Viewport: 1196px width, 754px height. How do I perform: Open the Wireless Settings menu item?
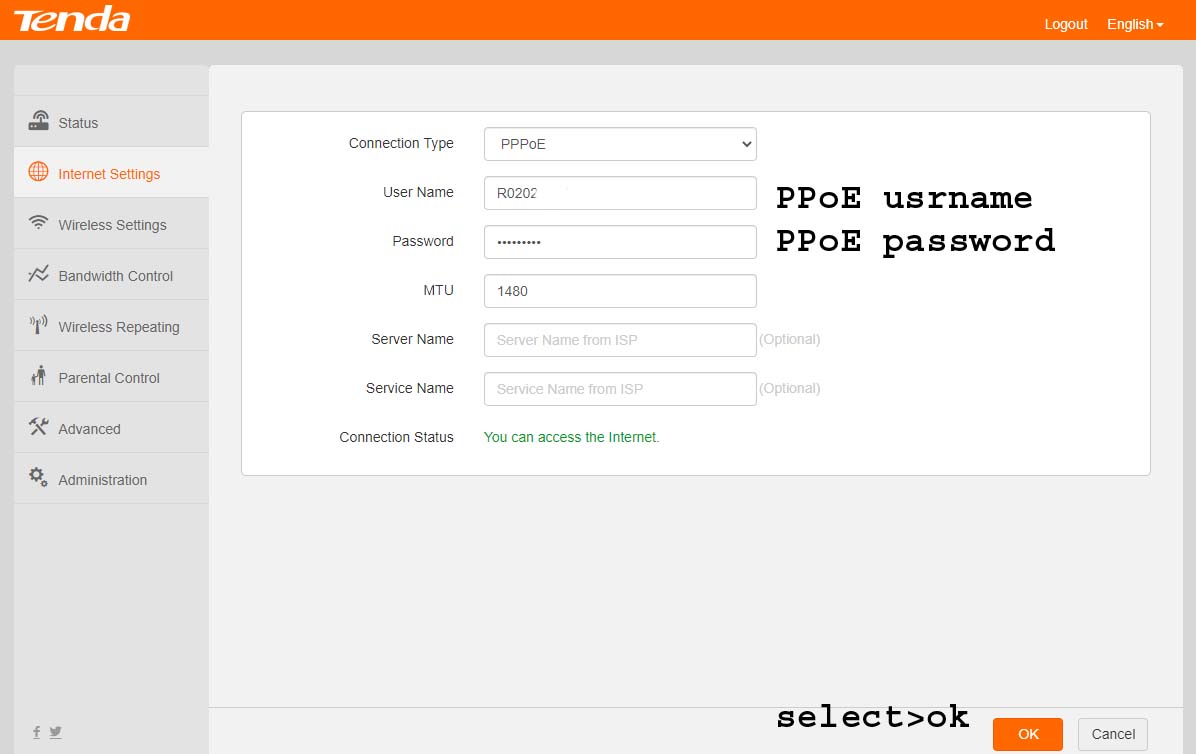tap(112, 225)
